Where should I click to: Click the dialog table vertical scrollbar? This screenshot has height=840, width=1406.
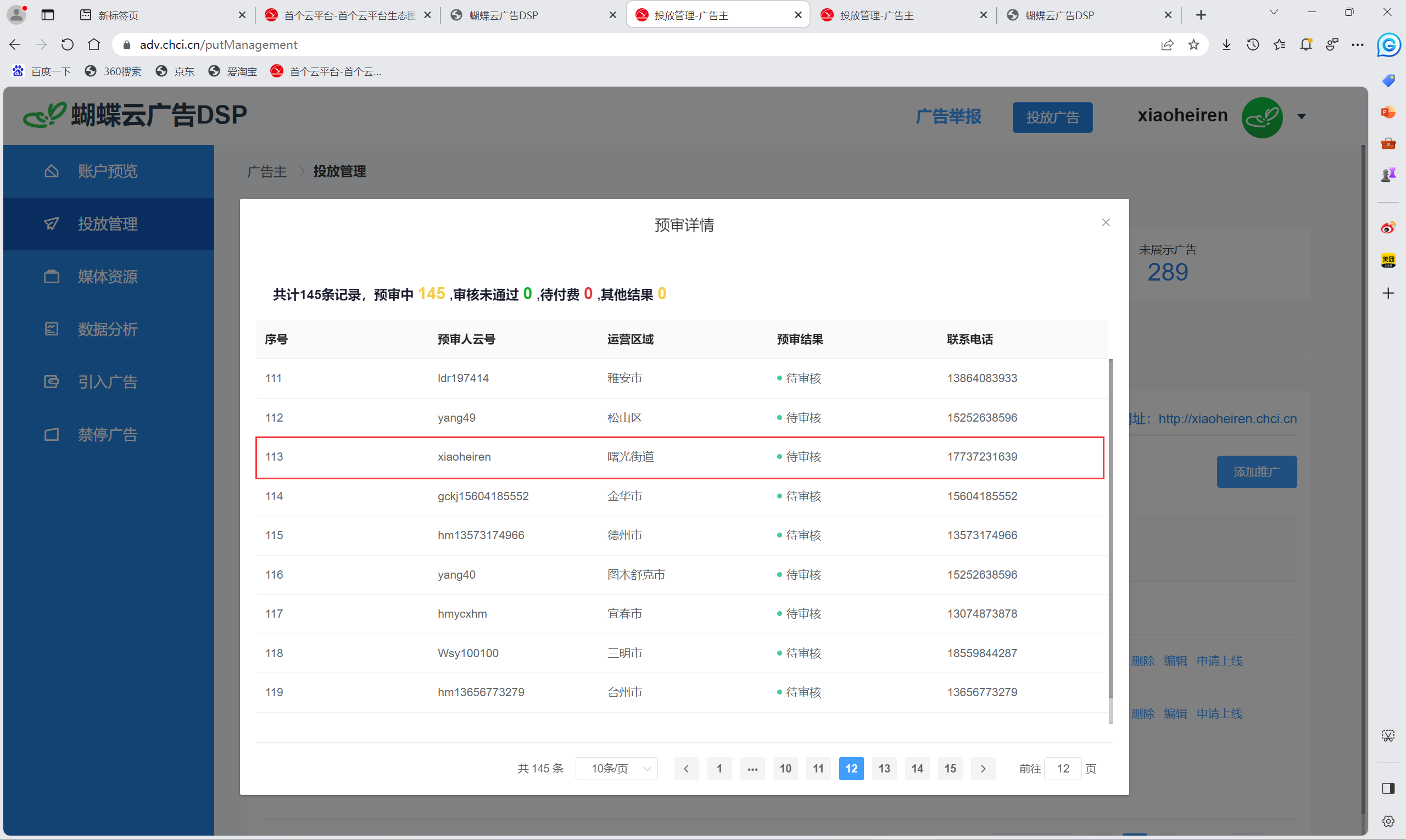pyautogui.click(x=1110, y=529)
